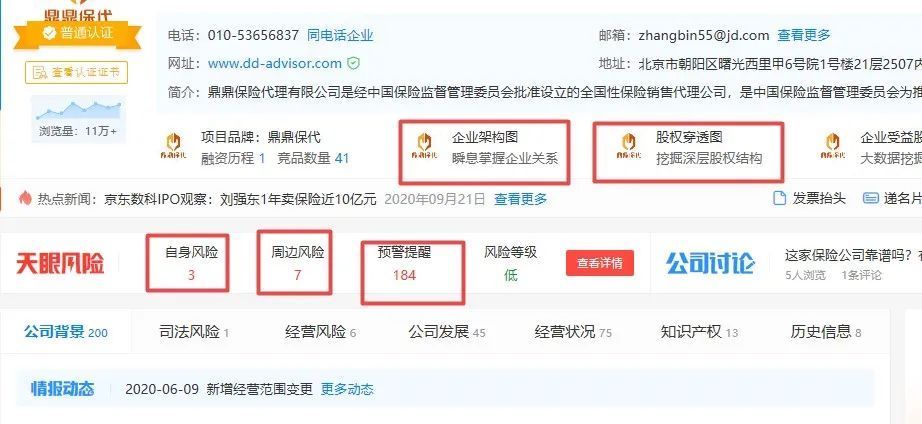Click the green website verified shield icon
The width and height of the screenshot is (922, 424).
353,63
